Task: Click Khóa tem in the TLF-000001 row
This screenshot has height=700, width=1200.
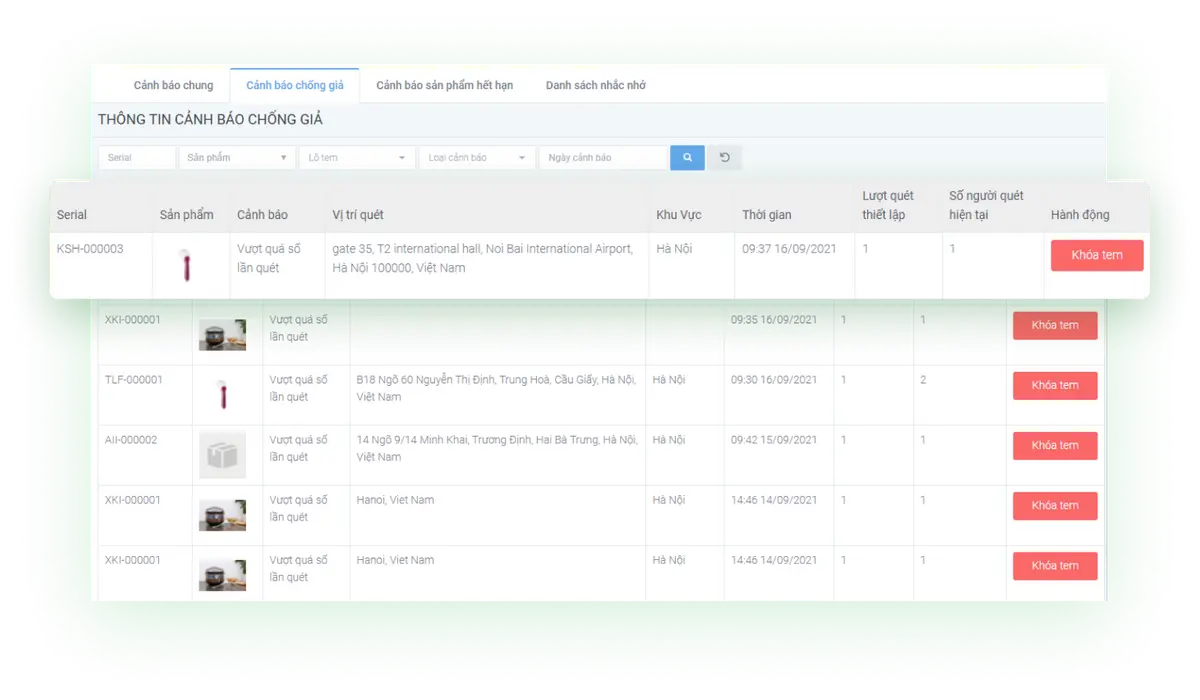Action: 1054,386
